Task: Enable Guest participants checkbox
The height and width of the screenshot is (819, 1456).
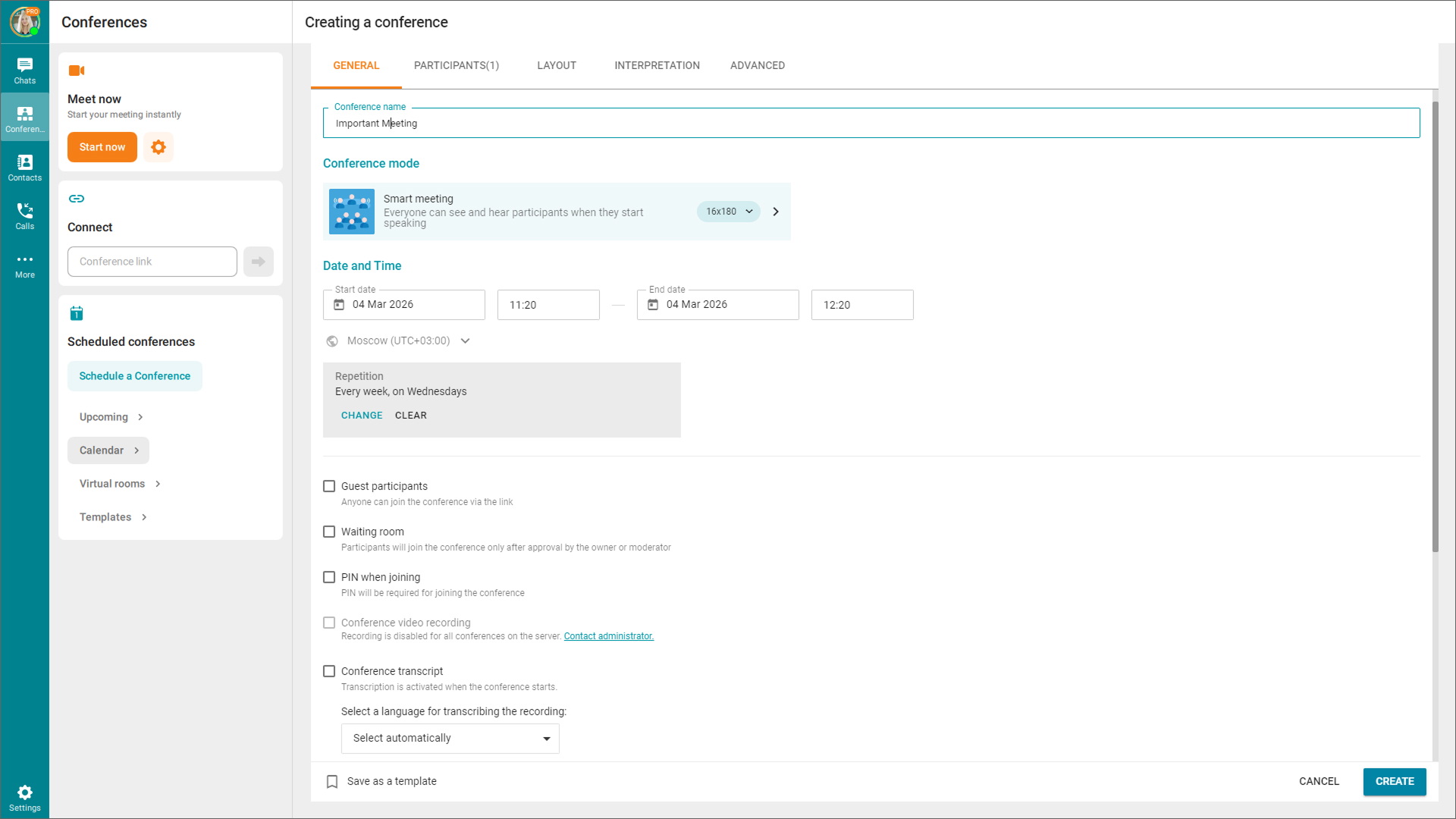Action: [x=329, y=486]
